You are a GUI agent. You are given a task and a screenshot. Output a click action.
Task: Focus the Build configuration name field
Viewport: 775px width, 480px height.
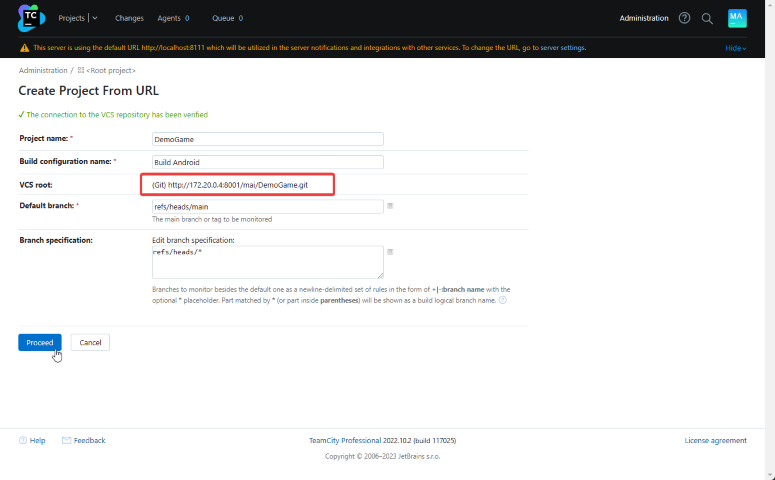[267, 162]
